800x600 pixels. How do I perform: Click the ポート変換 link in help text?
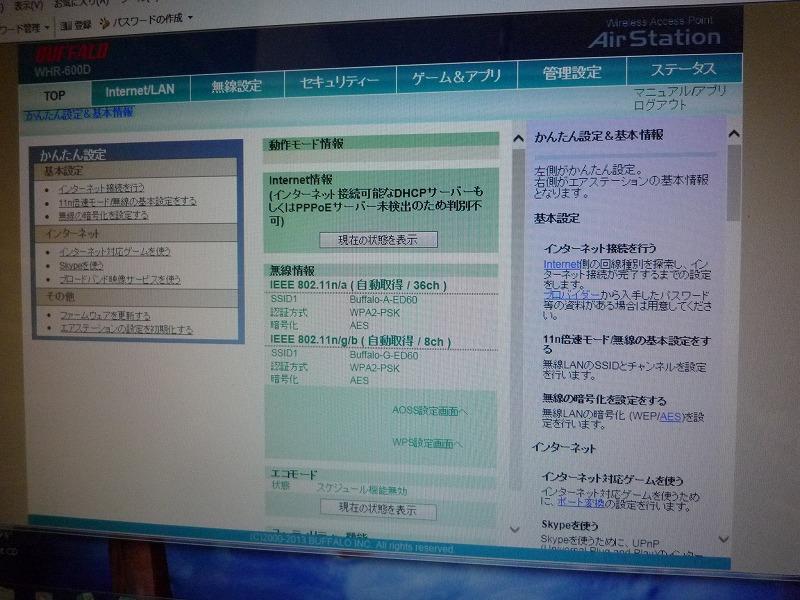pyautogui.click(x=581, y=503)
